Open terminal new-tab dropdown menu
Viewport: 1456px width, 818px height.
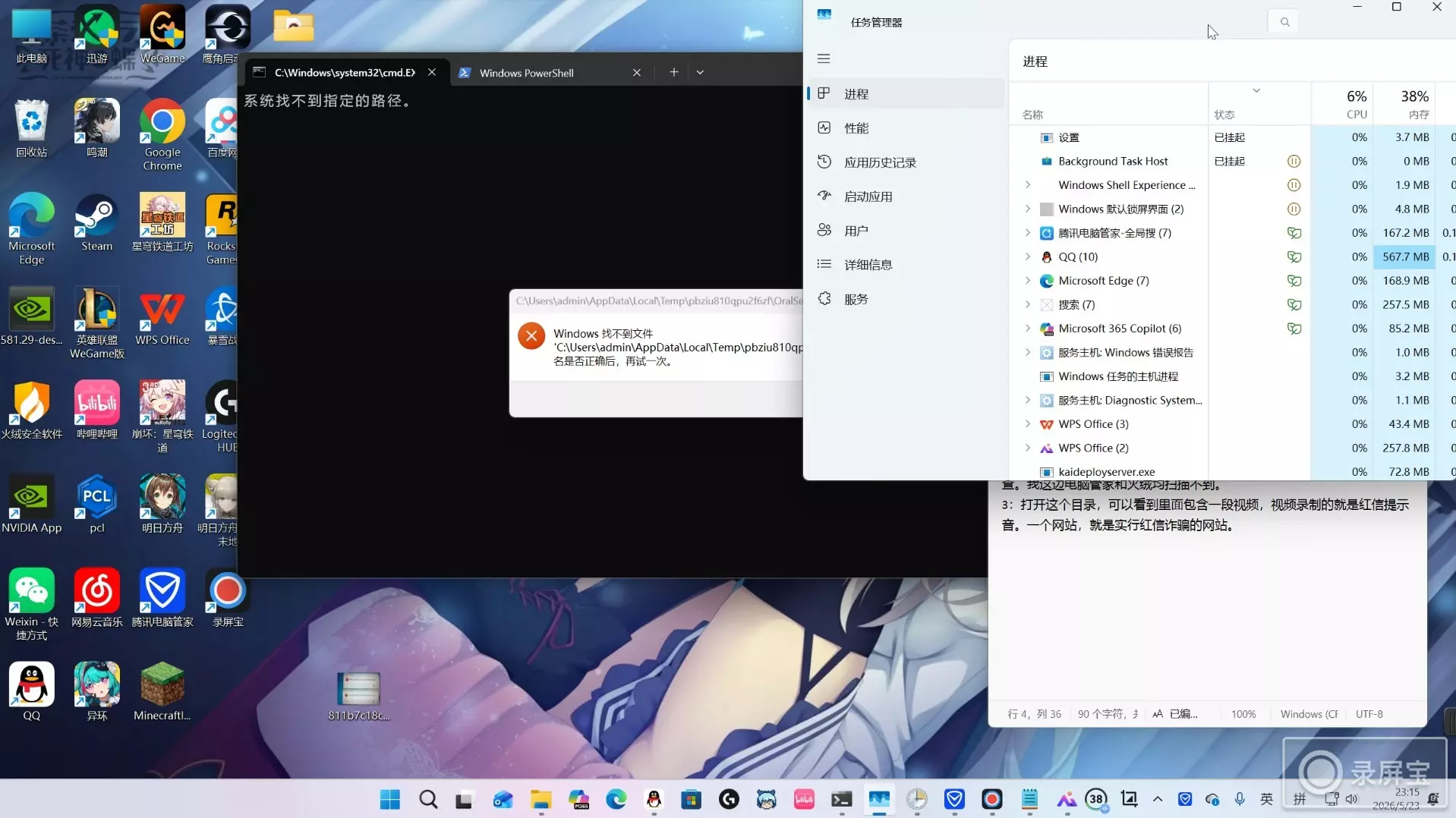pos(700,72)
